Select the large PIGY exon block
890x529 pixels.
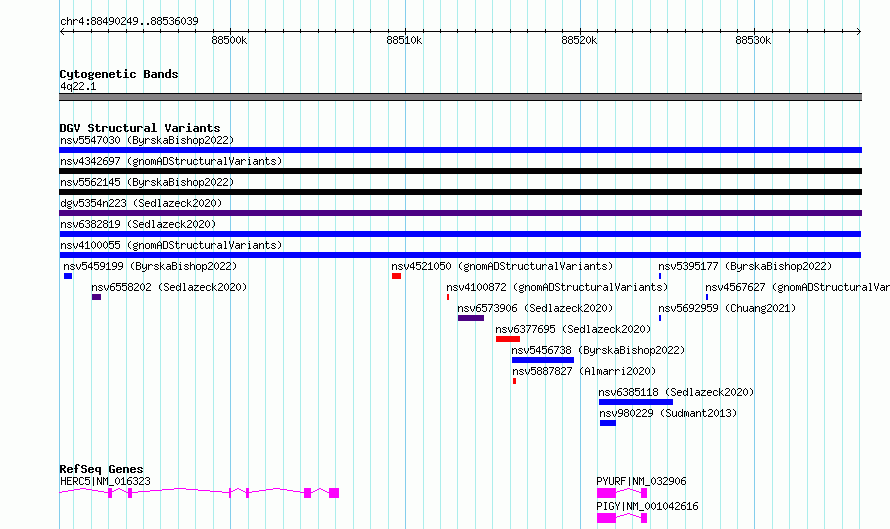click(606, 518)
